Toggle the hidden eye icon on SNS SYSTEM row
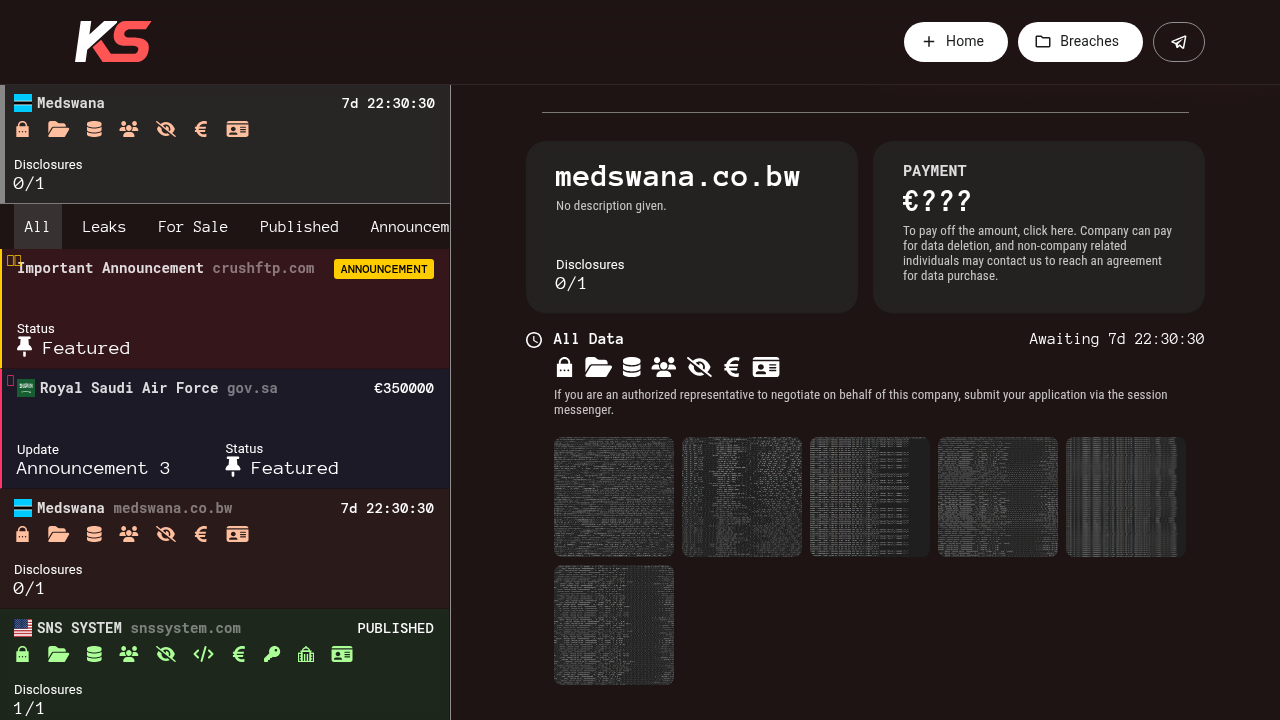This screenshot has height=720, width=1280. coord(166,654)
